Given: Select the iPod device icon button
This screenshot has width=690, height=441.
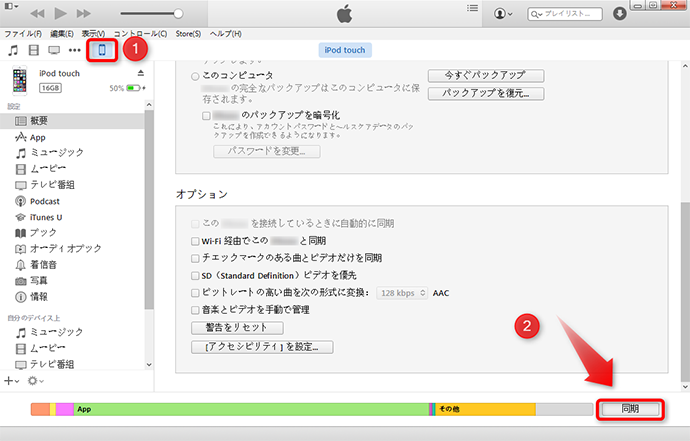Looking at the screenshot, I should coord(102,50).
